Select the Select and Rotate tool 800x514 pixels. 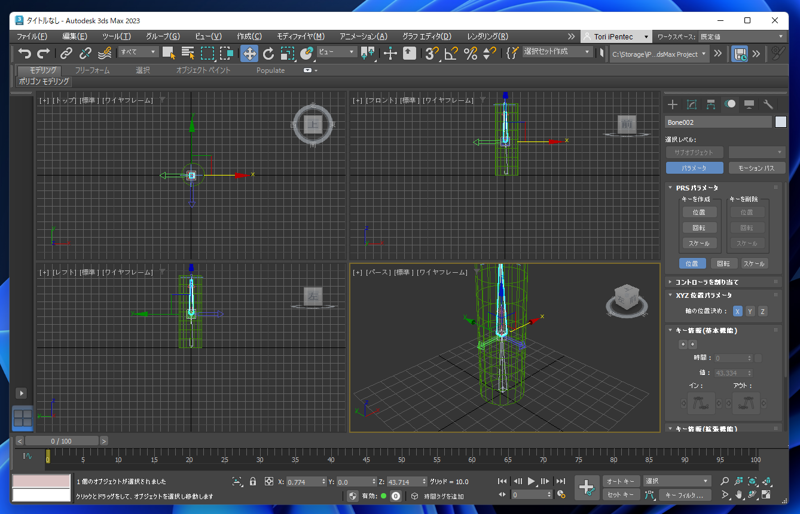click(268, 53)
